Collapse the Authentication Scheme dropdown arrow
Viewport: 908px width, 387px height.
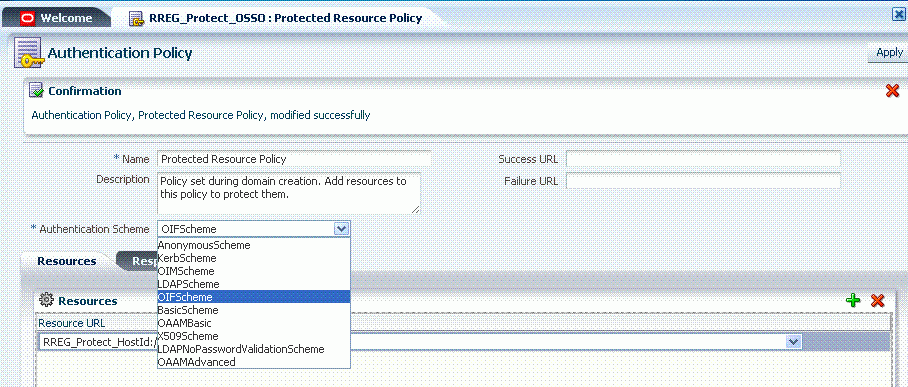click(341, 229)
